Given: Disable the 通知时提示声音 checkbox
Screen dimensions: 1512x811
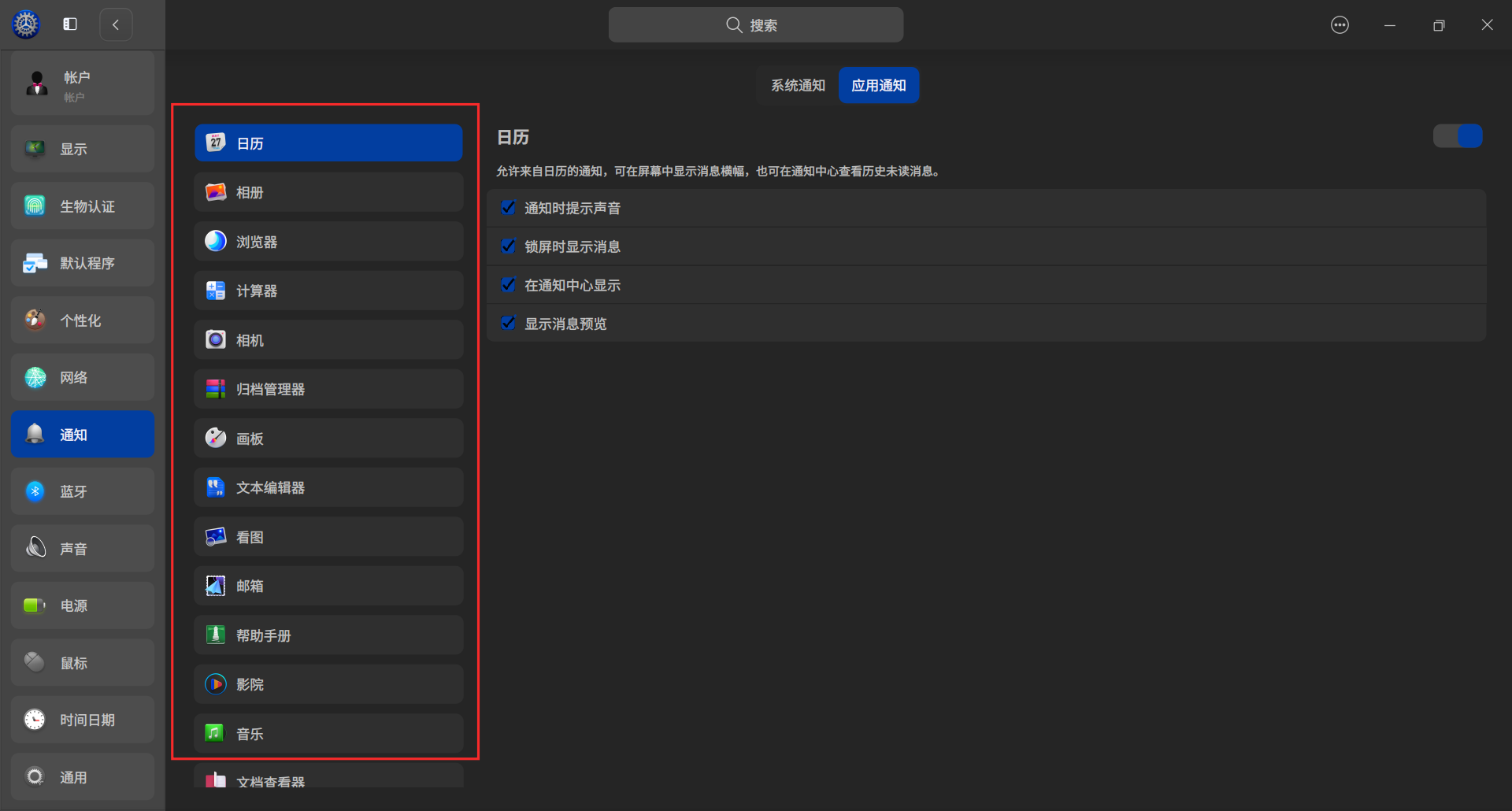Looking at the screenshot, I should (x=508, y=207).
